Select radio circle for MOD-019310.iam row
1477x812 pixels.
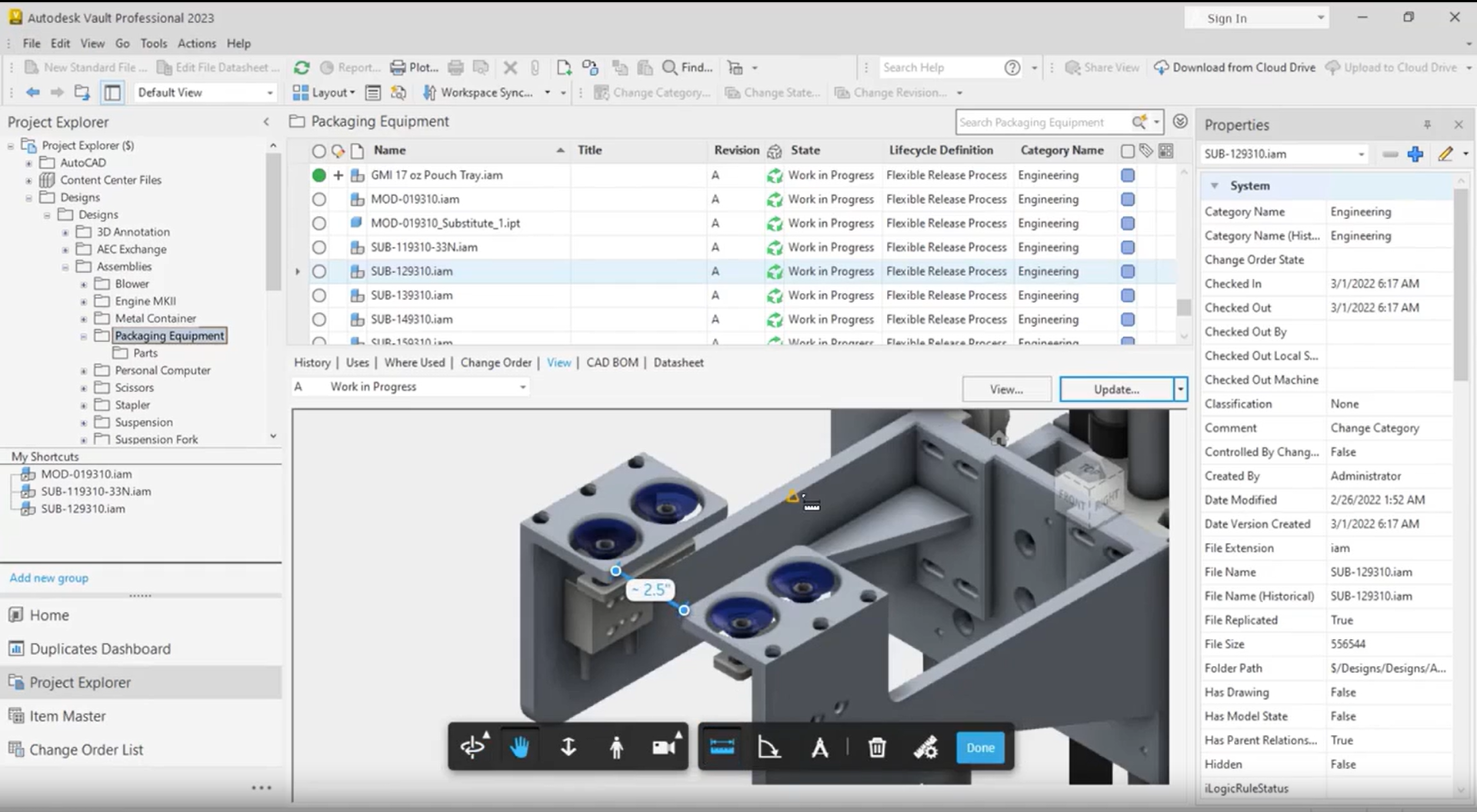pyautogui.click(x=319, y=200)
